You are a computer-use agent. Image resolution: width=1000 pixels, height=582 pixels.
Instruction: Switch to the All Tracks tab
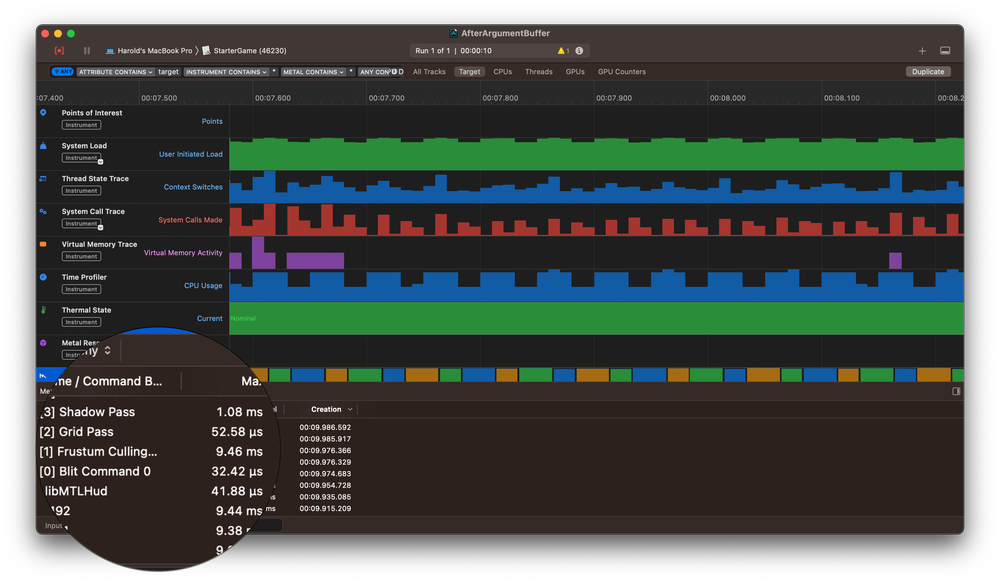coord(429,71)
